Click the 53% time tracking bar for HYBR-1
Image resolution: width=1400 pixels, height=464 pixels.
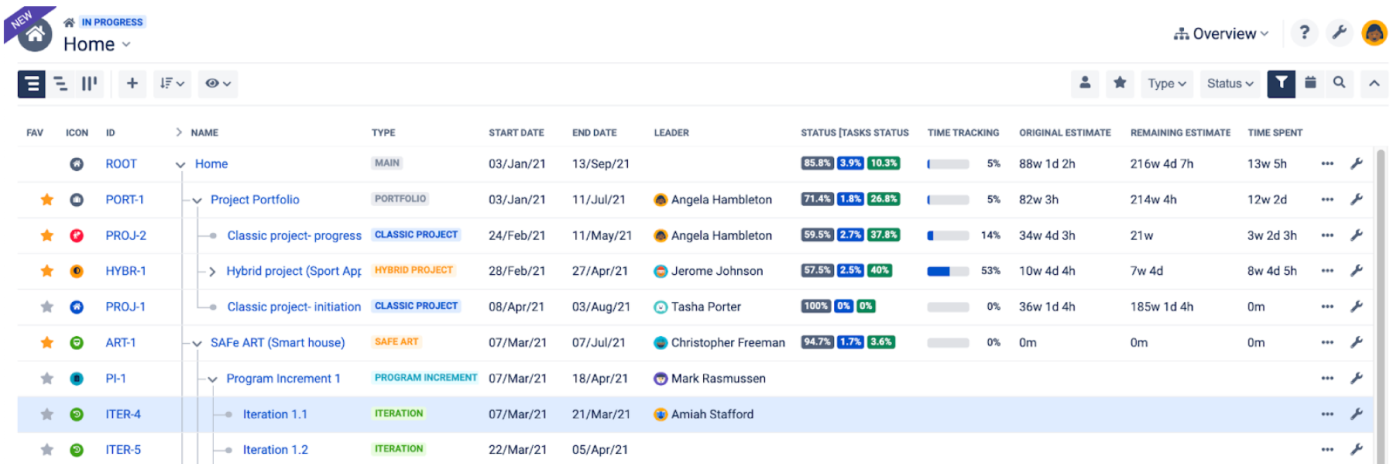(948, 271)
